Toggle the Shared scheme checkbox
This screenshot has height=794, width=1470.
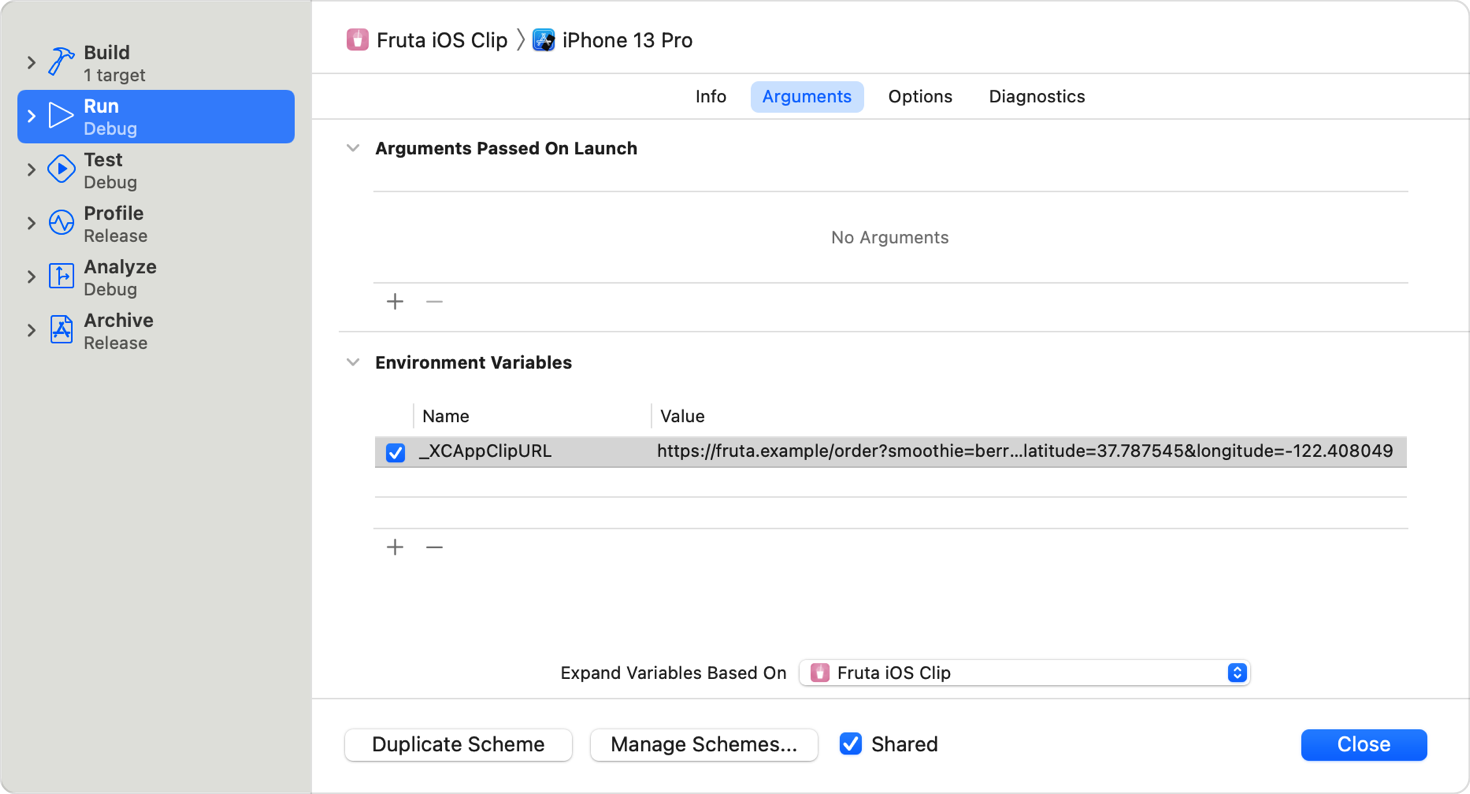[850, 743]
